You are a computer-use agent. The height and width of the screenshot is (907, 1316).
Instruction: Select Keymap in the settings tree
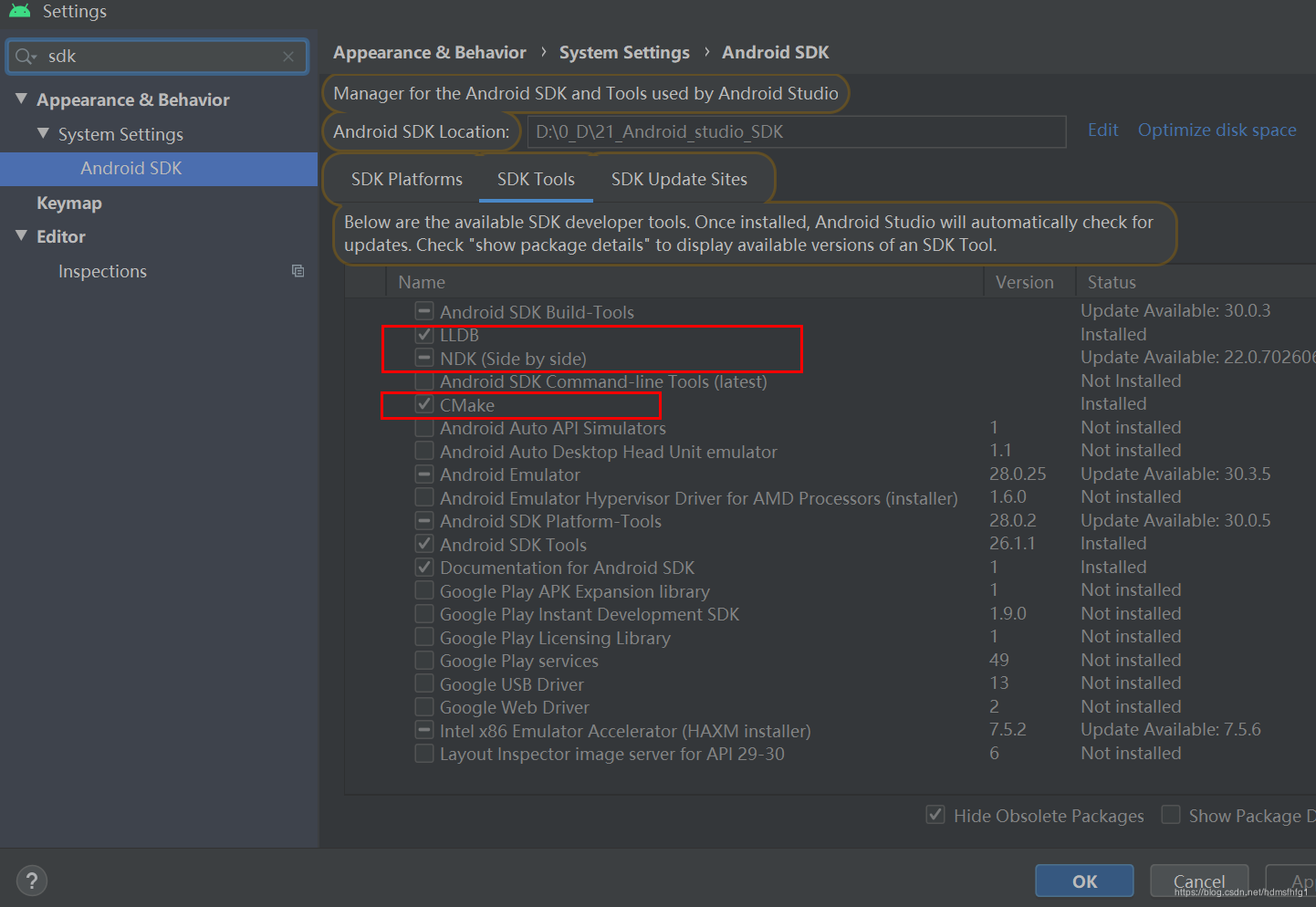coord(69,203)
